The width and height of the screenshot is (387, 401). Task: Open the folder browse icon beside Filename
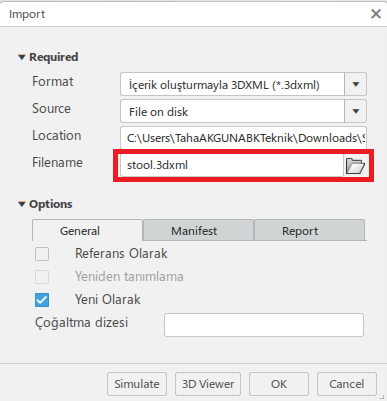[355, 165]
